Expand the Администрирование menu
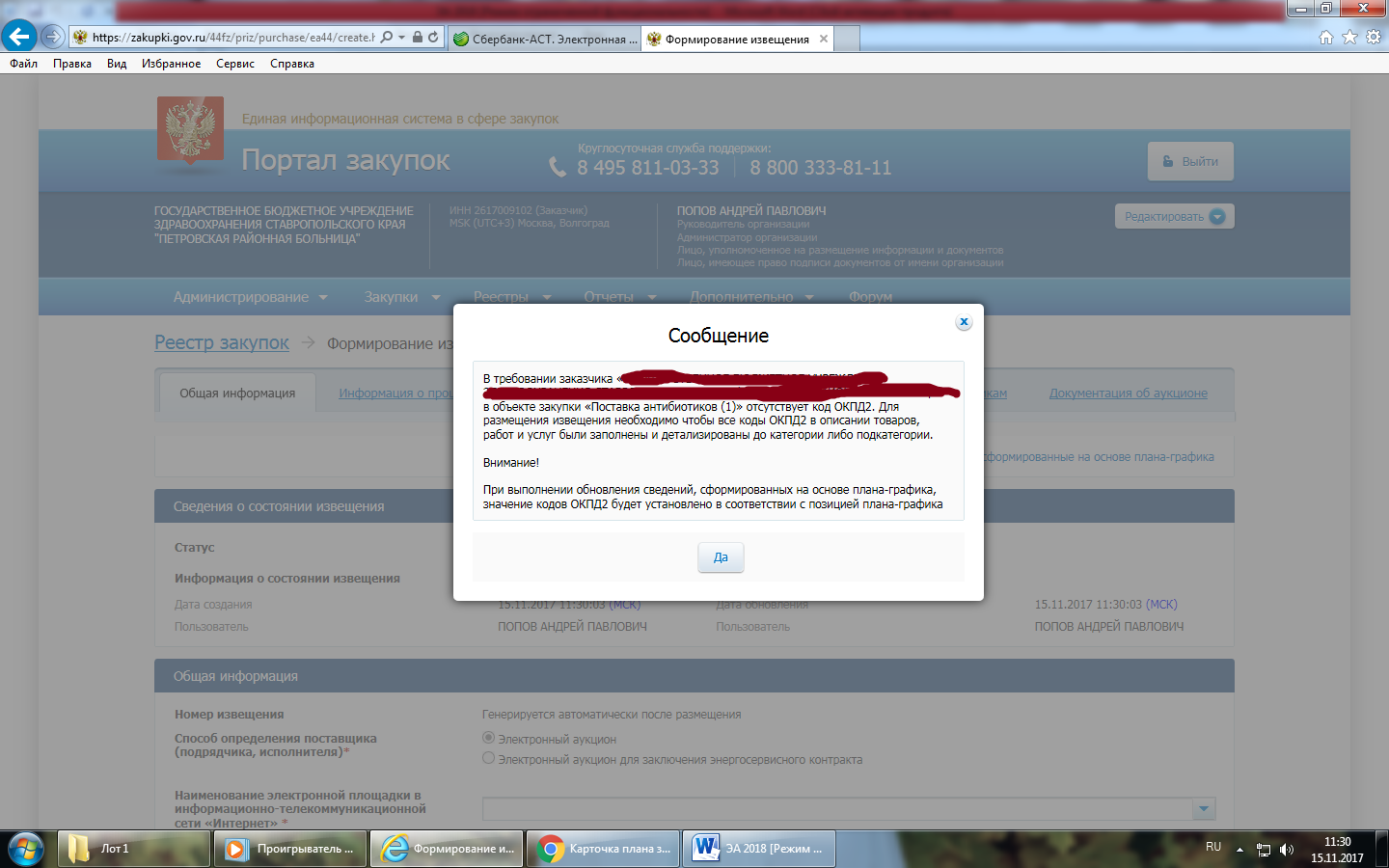Screen dimensions: 1389x868 250,297
